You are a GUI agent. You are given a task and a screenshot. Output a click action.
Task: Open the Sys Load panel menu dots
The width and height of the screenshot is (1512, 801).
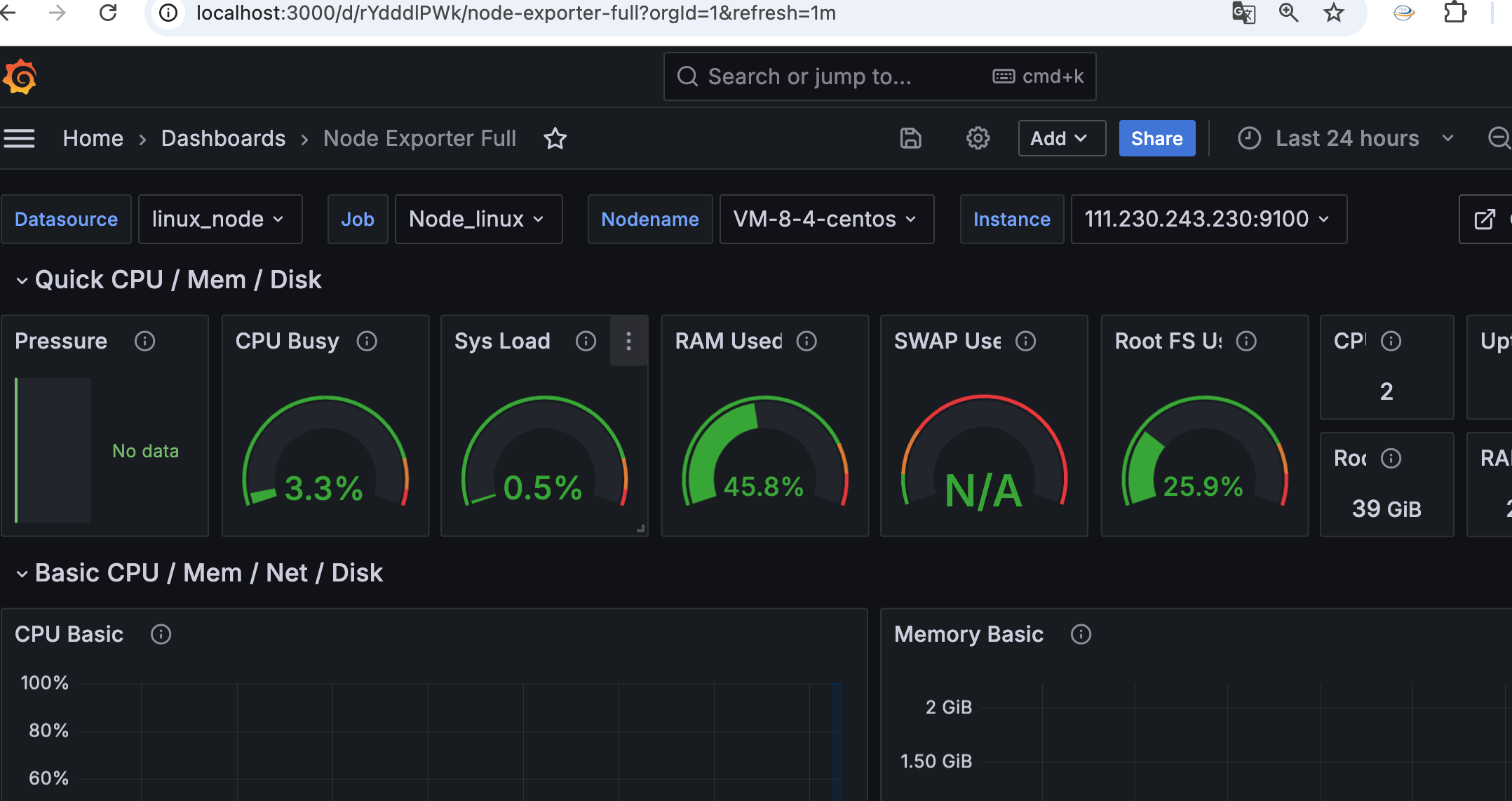click(628, 341)
